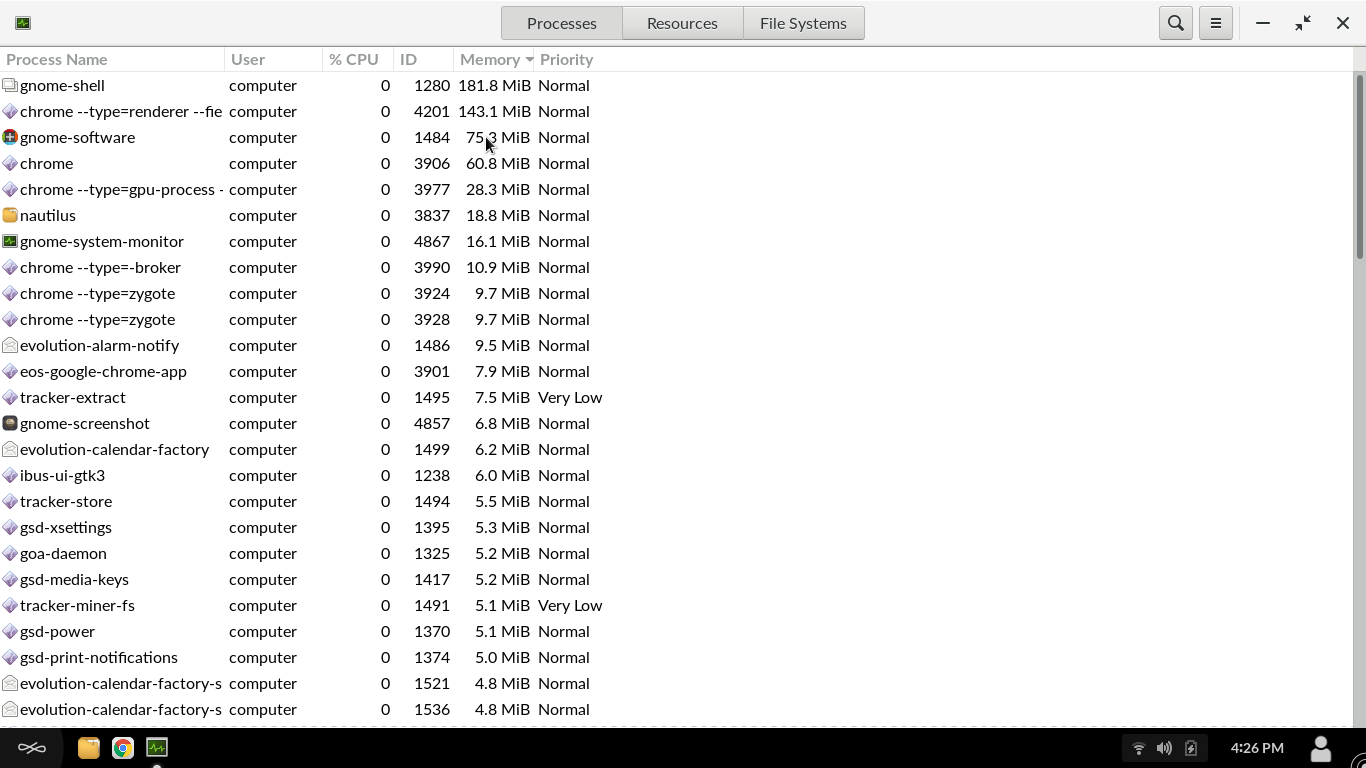Click the 143.1 MiB memory value
Image resolution: width=1366 pixels, height=768 pixels.
point(494,111)
